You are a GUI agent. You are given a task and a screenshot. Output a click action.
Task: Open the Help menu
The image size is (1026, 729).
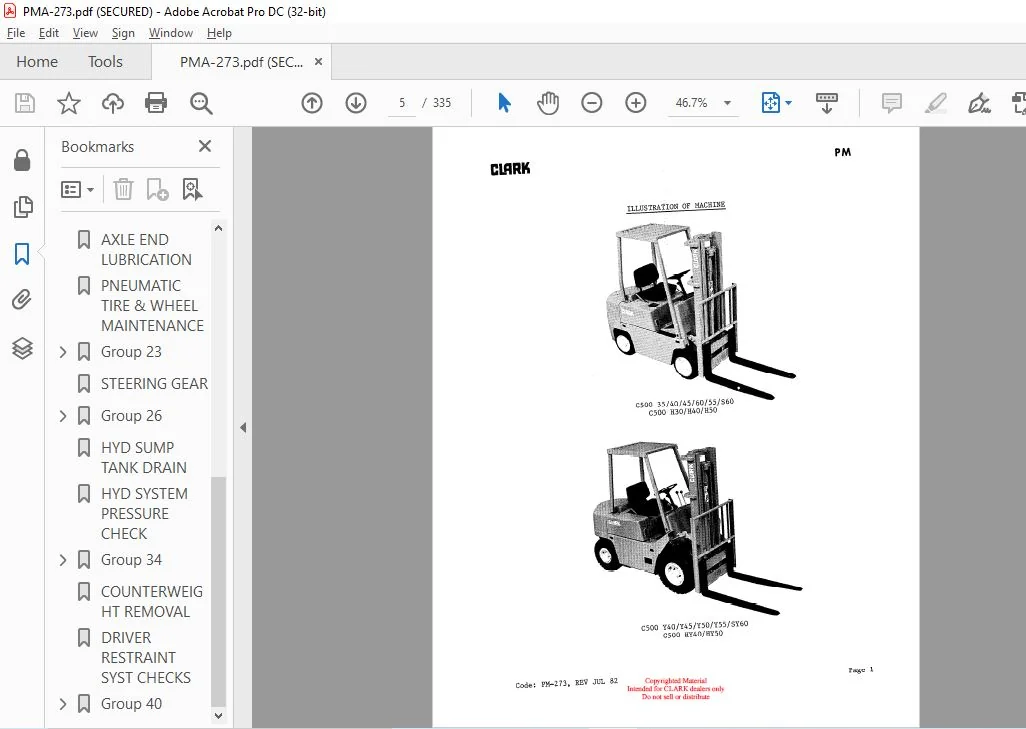[x=219, y=33]
